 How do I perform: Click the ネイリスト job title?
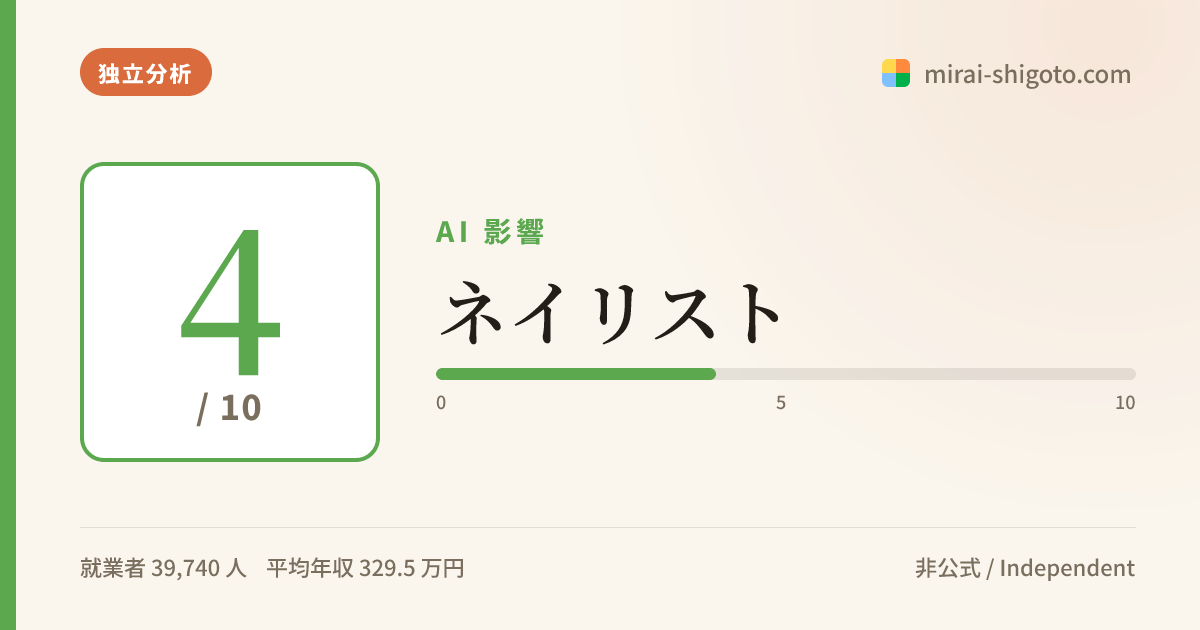pyautogui.click(x=609, y=313)
